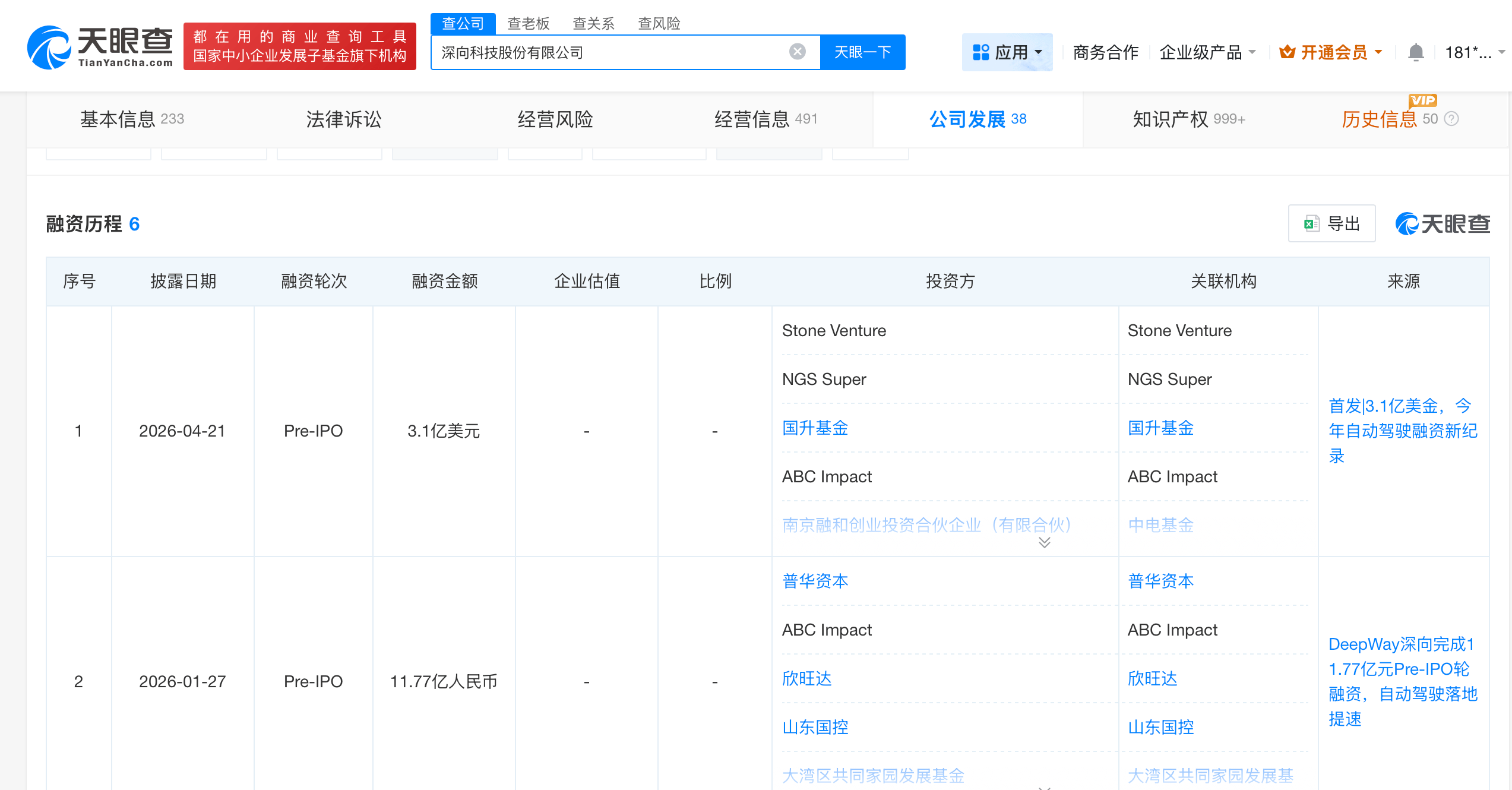1512x790 pixels.
Task: Open 普华资本 investor link in row 2
Action: [x=815, y=581]
